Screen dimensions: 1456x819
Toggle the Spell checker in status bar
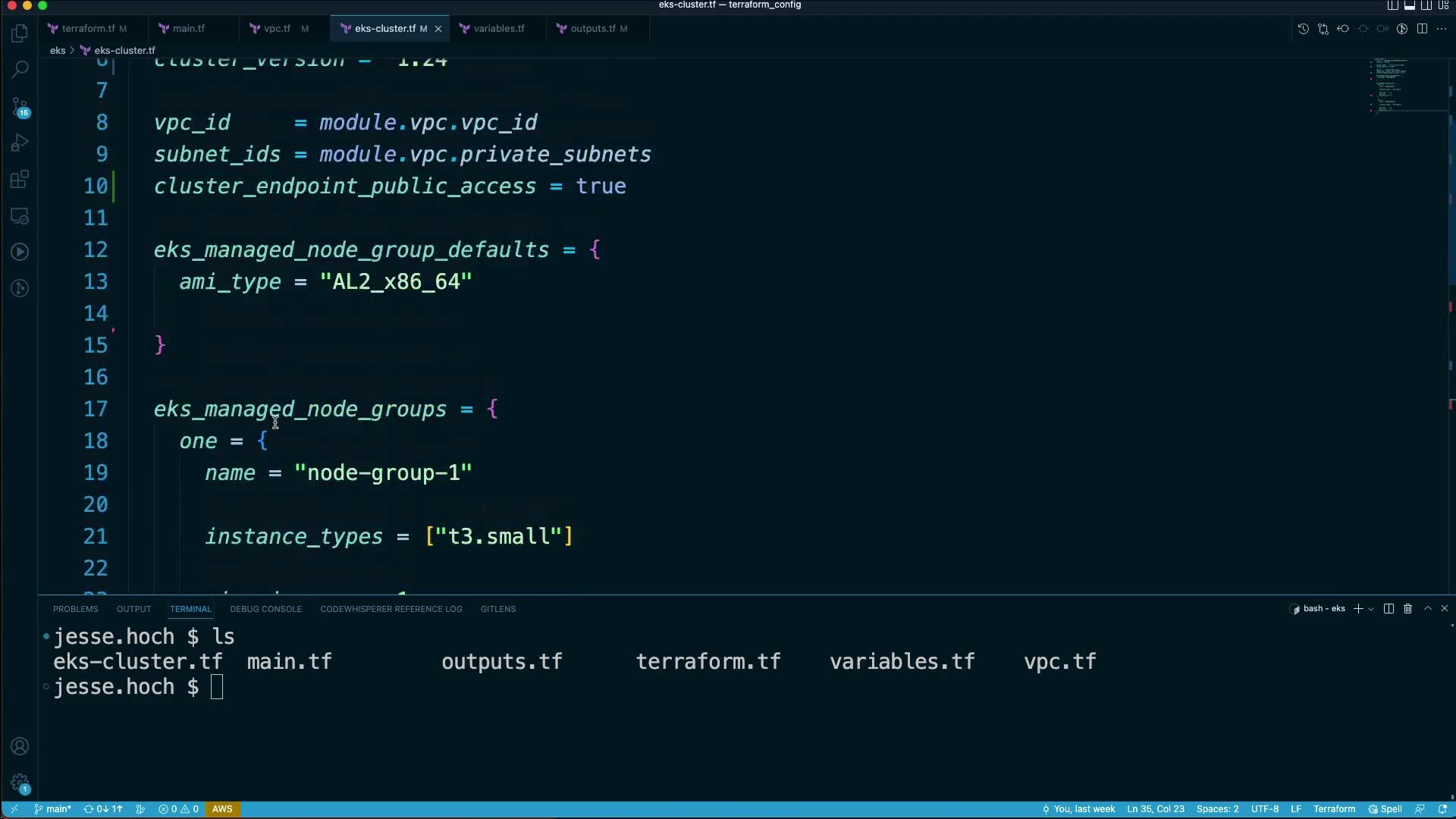click(x=1385, y=809)
